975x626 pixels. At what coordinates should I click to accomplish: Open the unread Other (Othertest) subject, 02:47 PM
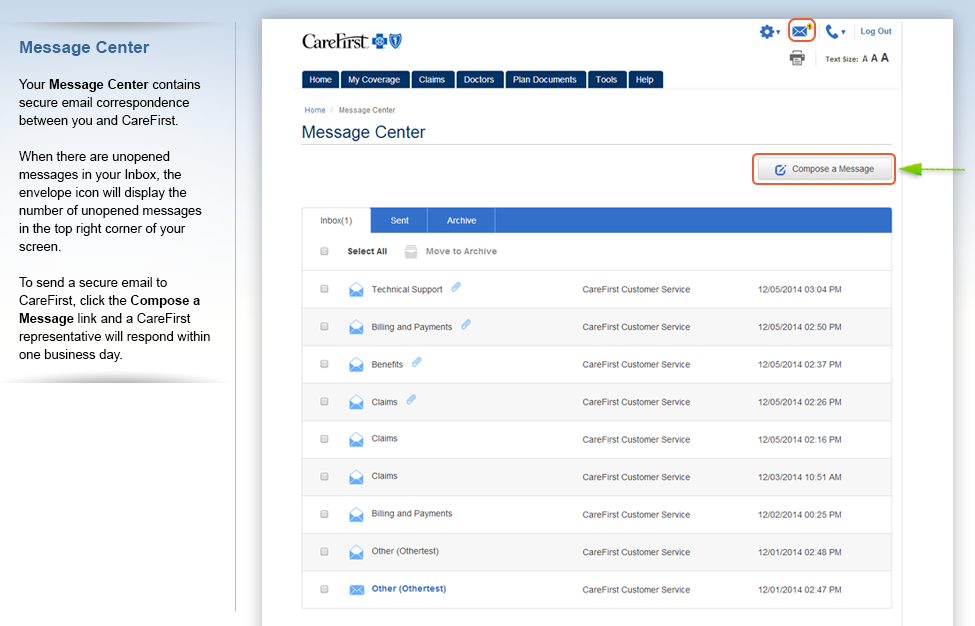409,589
